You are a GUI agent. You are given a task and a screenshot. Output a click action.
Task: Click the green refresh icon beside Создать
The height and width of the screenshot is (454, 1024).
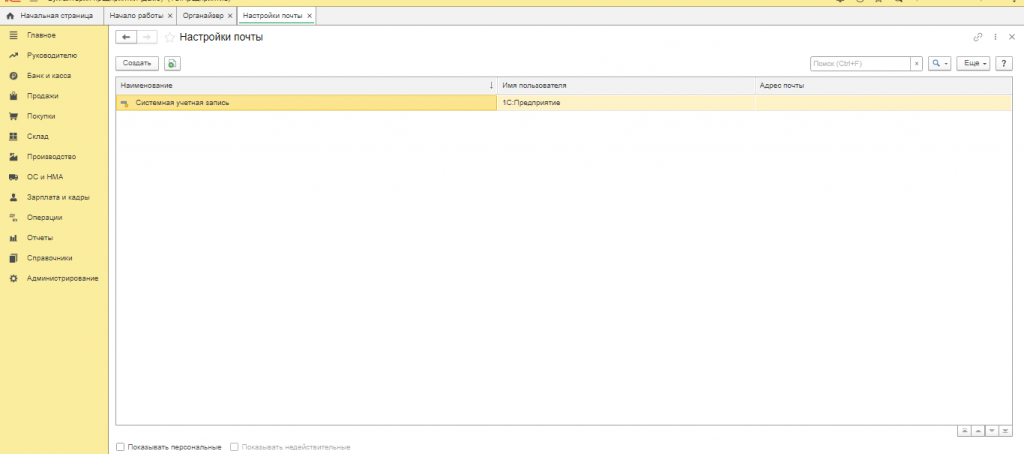click(172, 63)
